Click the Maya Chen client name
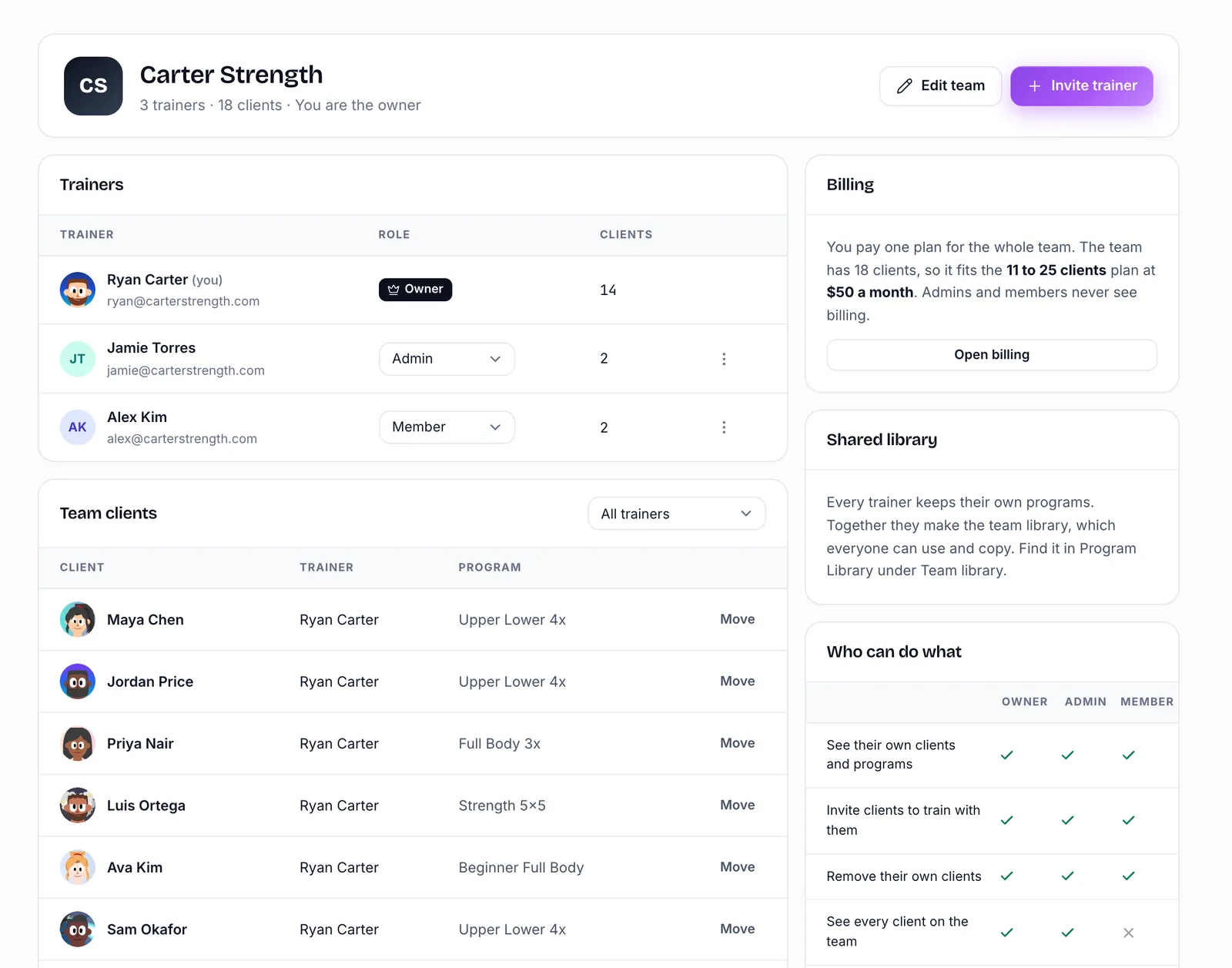1232x968 pixels. (146, 620)
